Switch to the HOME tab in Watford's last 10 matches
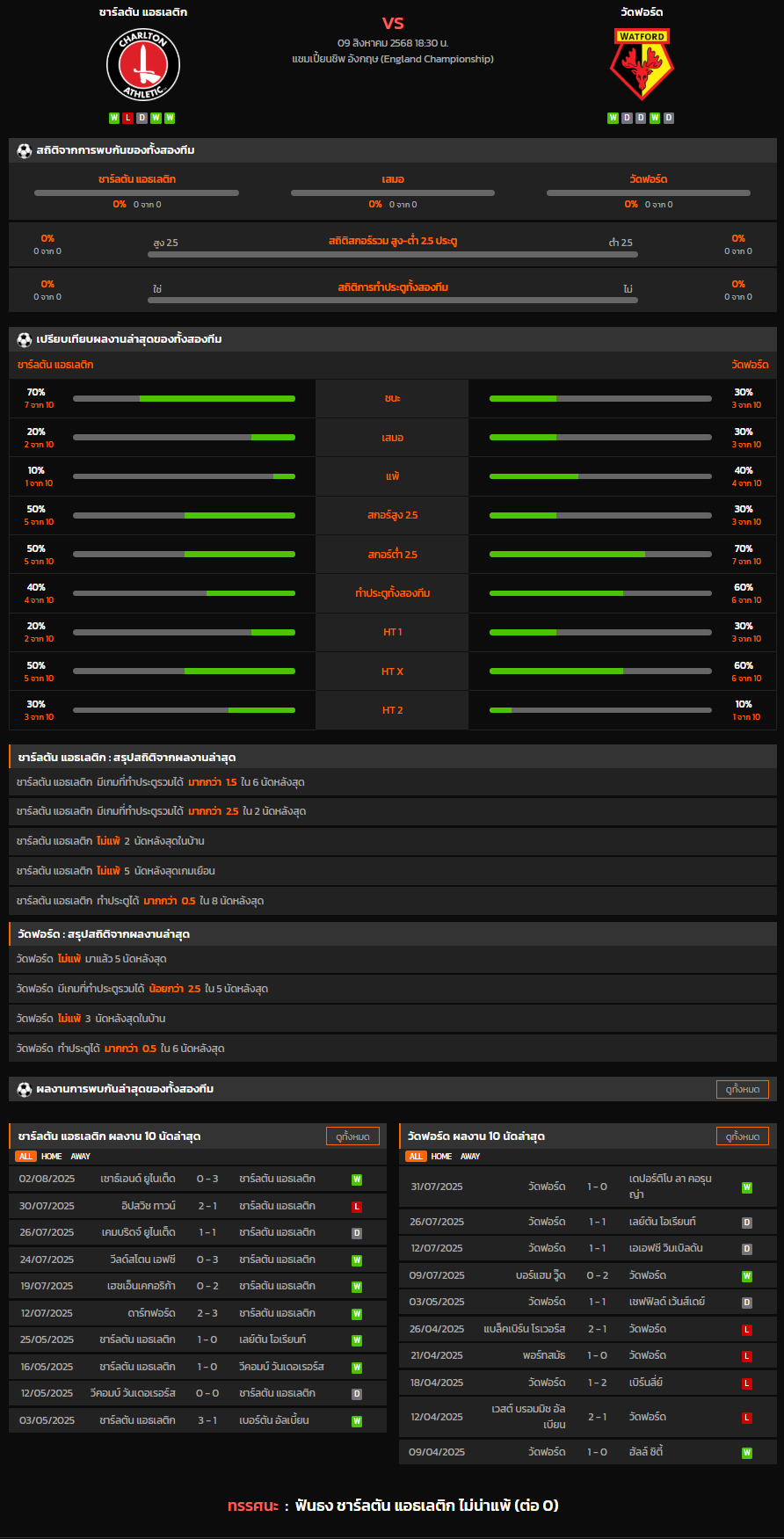Viewport: 784px width, 1539px height. [442, 1157]
